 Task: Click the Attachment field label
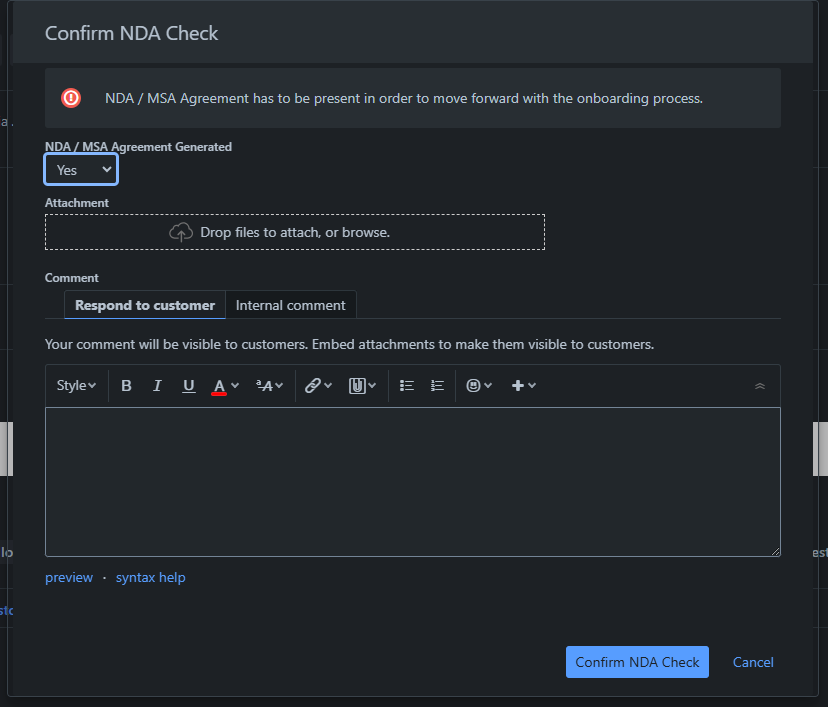tap(77, 203)
